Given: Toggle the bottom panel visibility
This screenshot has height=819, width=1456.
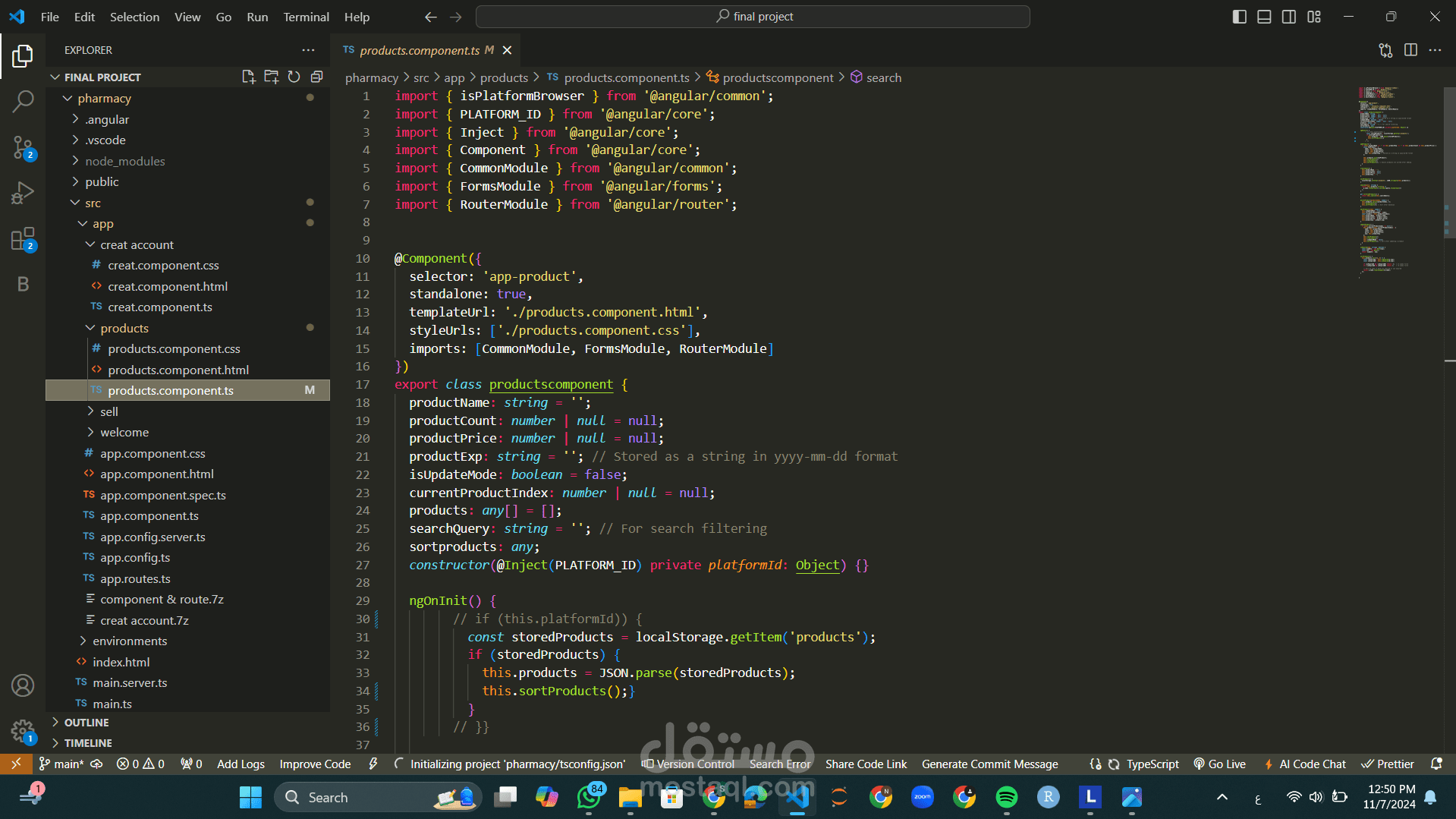Looking at the screenshot, I should click(1264, 17).
